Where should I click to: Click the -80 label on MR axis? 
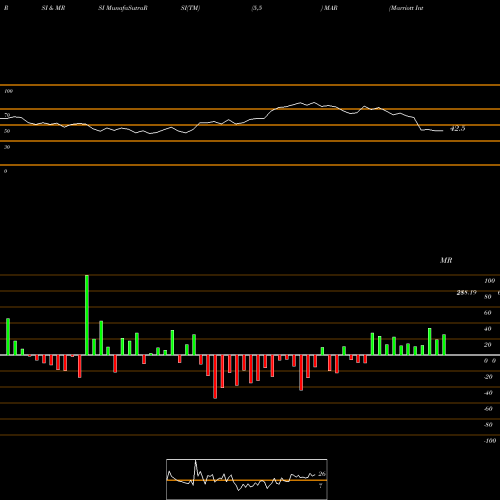coord(488,425)
